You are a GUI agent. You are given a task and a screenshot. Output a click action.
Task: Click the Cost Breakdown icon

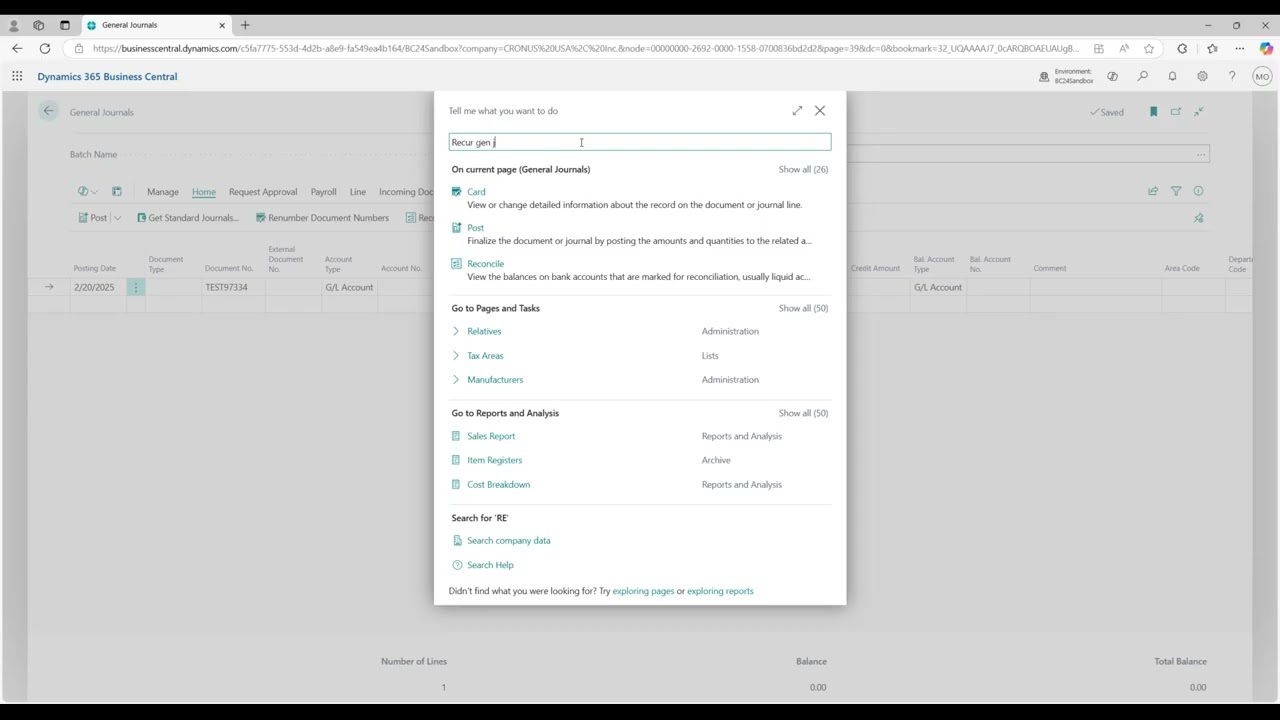tap(456, 484)
